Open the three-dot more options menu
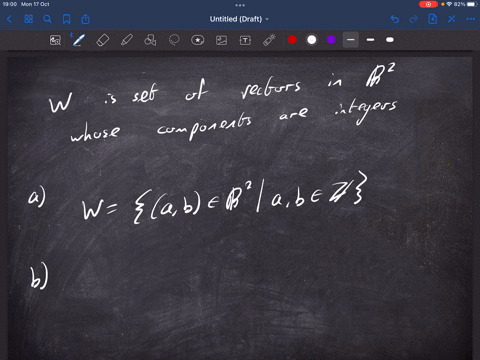The height and width of the screenshot is (360, 480). click(x=471, y=19)
